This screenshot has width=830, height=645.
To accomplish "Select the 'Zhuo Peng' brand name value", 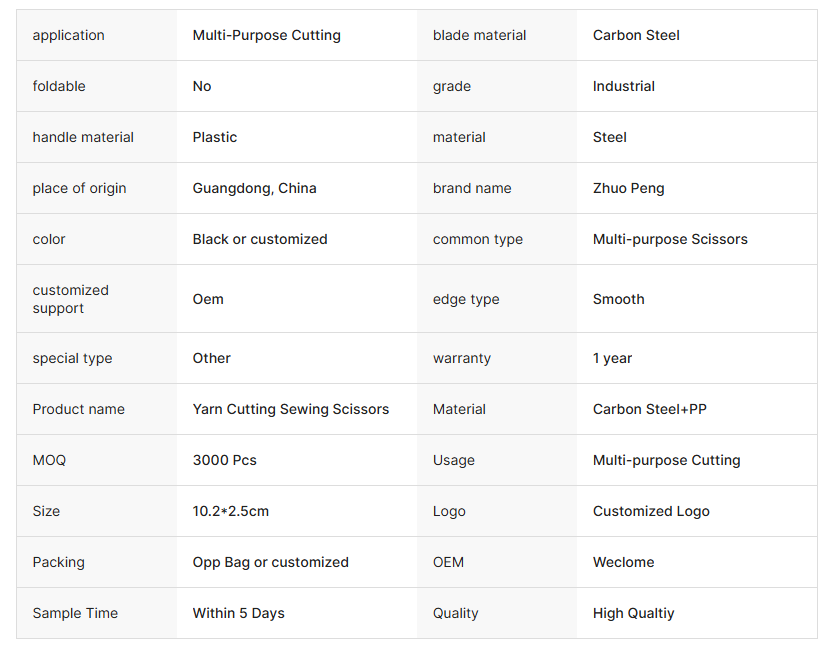I will [628, 188].
